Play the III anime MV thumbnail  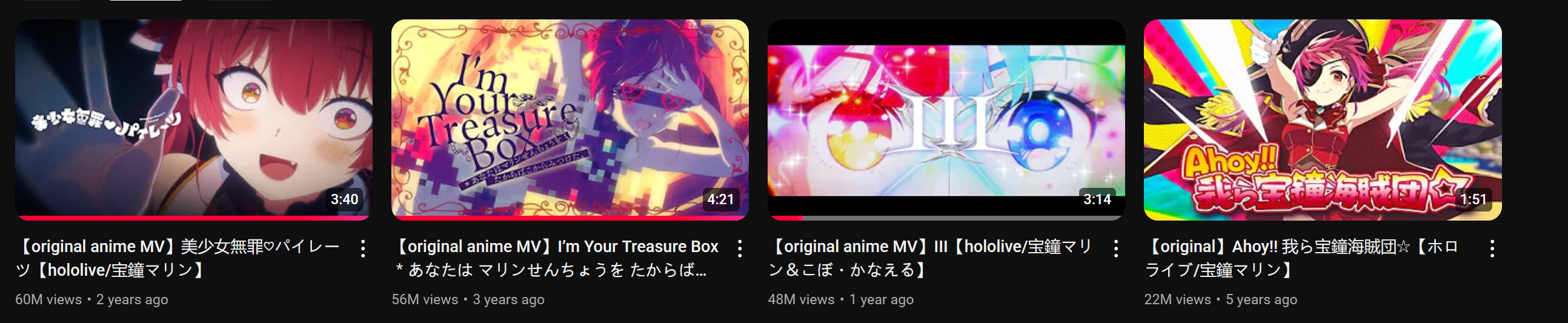(946, 120)
